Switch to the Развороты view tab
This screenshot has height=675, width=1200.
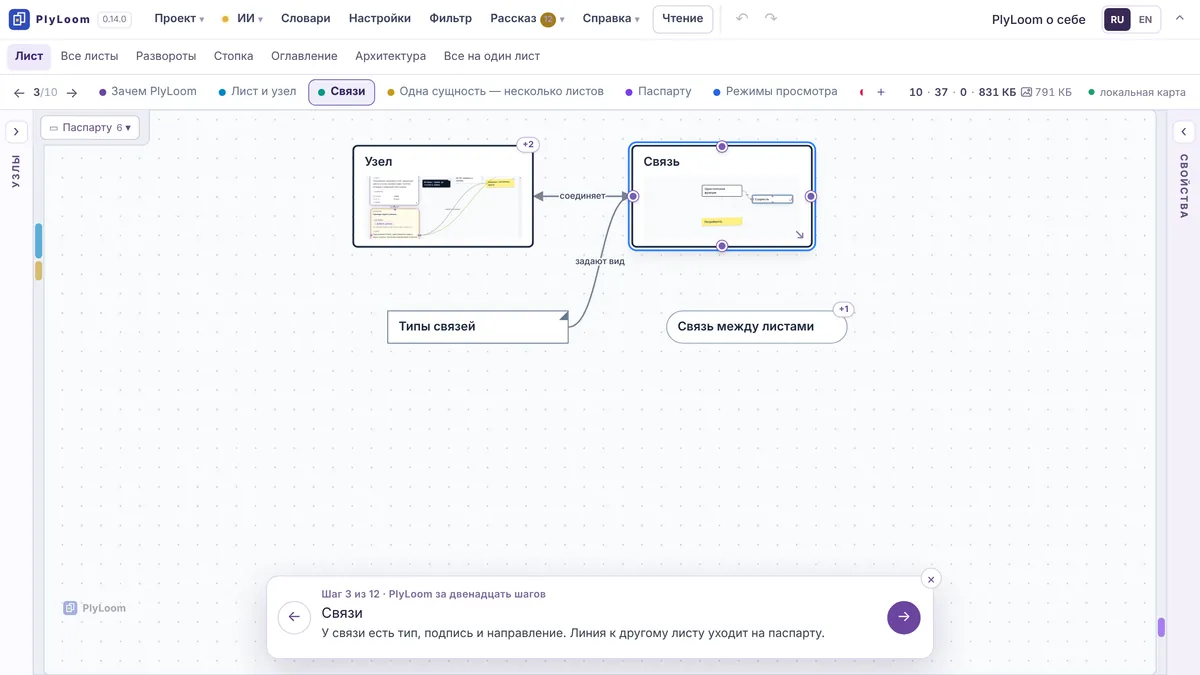[x=166, y=56]
